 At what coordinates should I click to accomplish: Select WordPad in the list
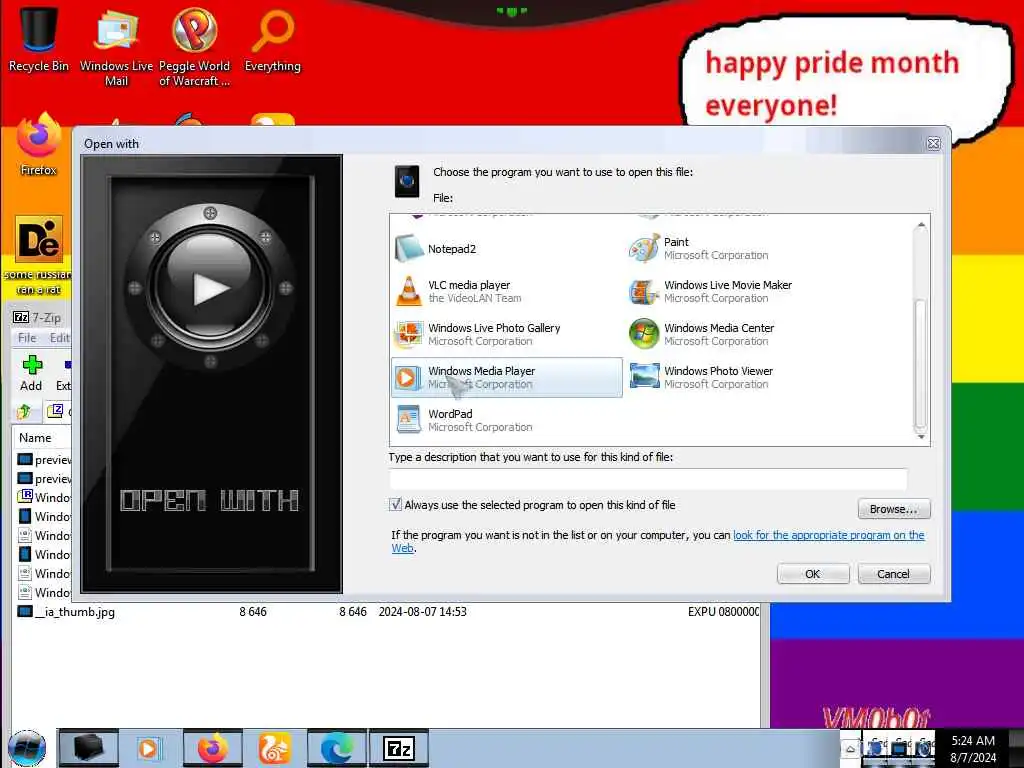(507, 420)
